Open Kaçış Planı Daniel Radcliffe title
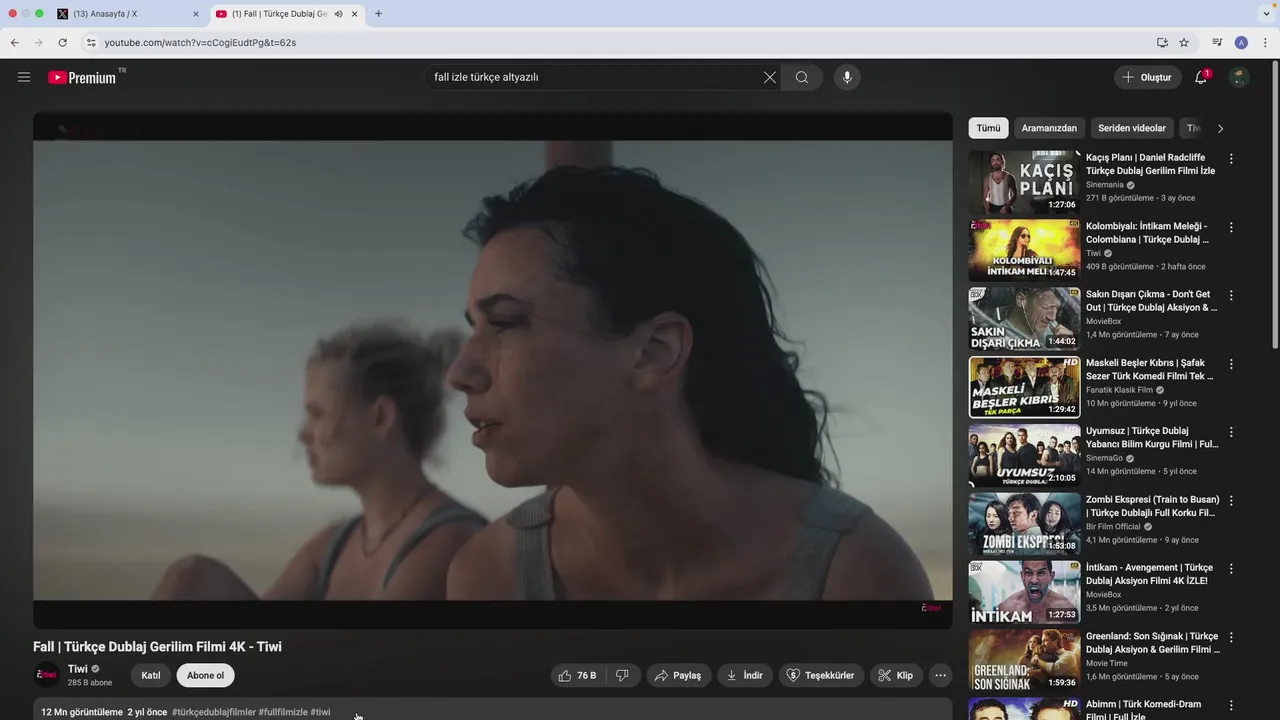 1151,164
